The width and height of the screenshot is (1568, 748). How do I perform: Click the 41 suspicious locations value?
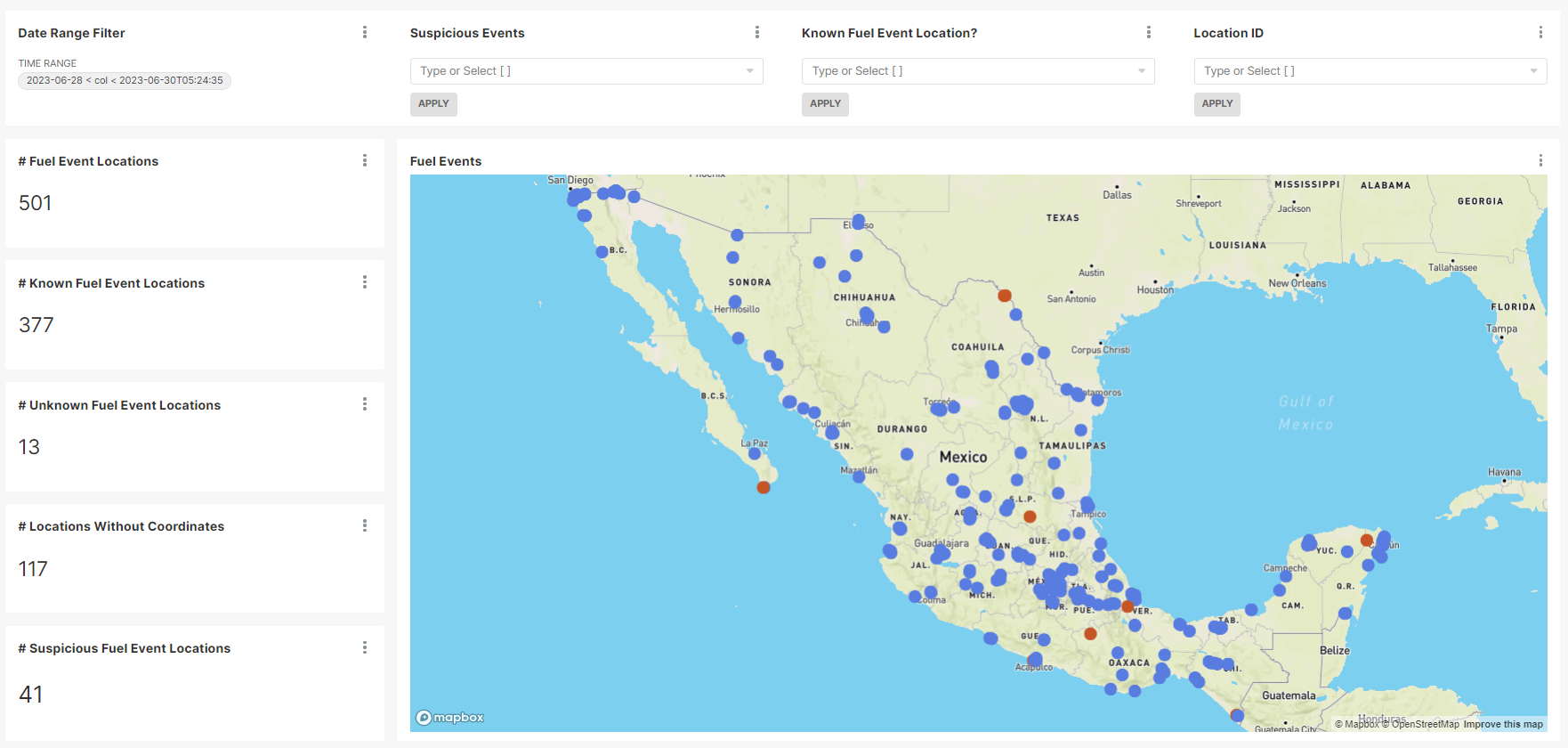pos(31,695)
